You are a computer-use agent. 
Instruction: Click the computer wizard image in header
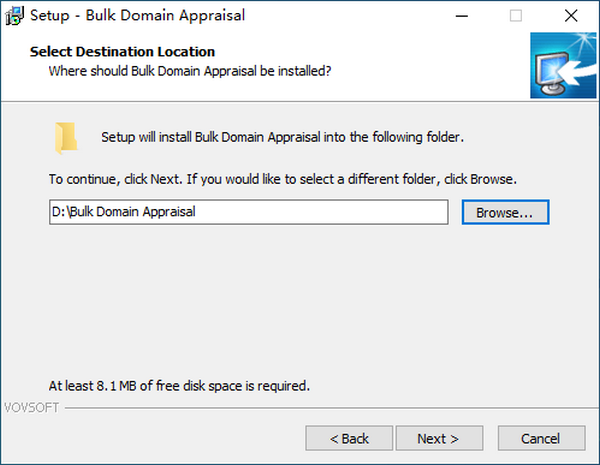pyautogui.click(x=561, y=65)
